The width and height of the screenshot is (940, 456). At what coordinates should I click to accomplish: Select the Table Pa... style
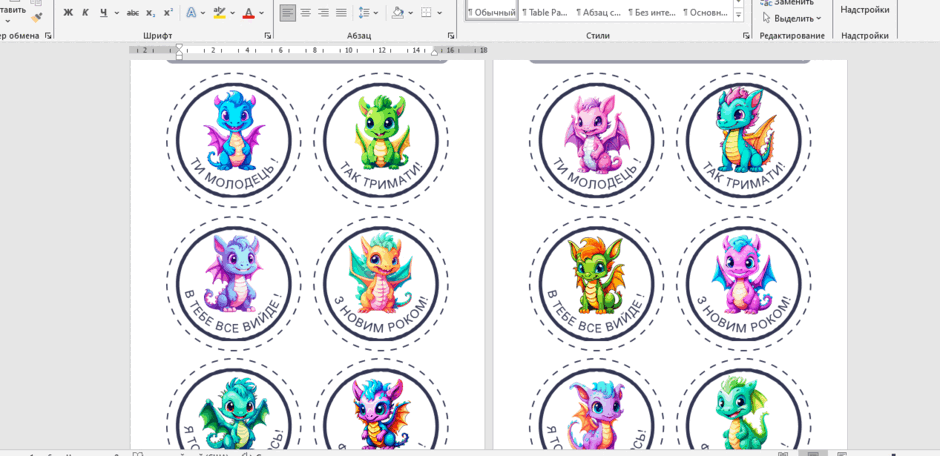(x=544, y=12)
